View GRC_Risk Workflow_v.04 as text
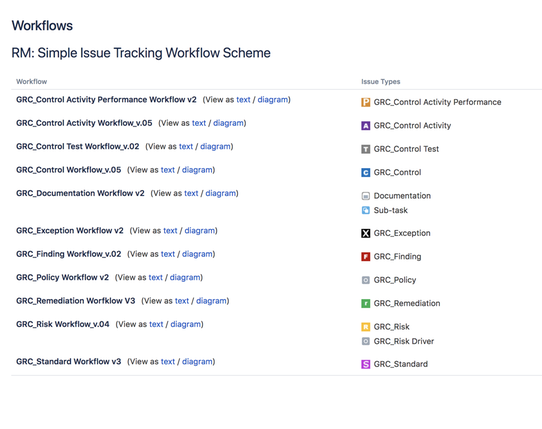Image resolution: width=542 pixels, height=429 pixels. [x=156, y=324]
